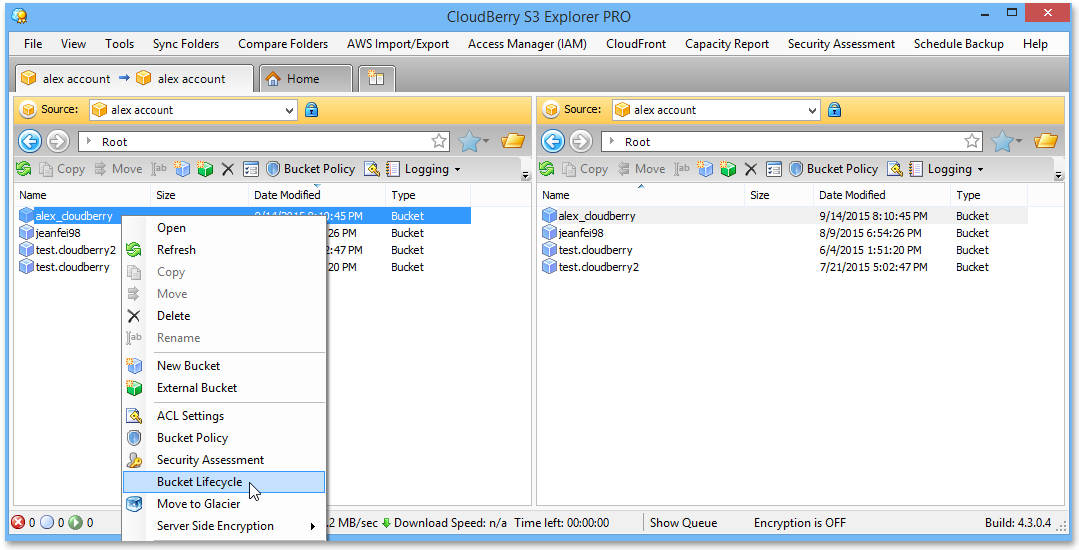This screenshot has width=1079, height=550.
Task: Click the right pane New Bucket toolbar icon
Action: point(705,169)
